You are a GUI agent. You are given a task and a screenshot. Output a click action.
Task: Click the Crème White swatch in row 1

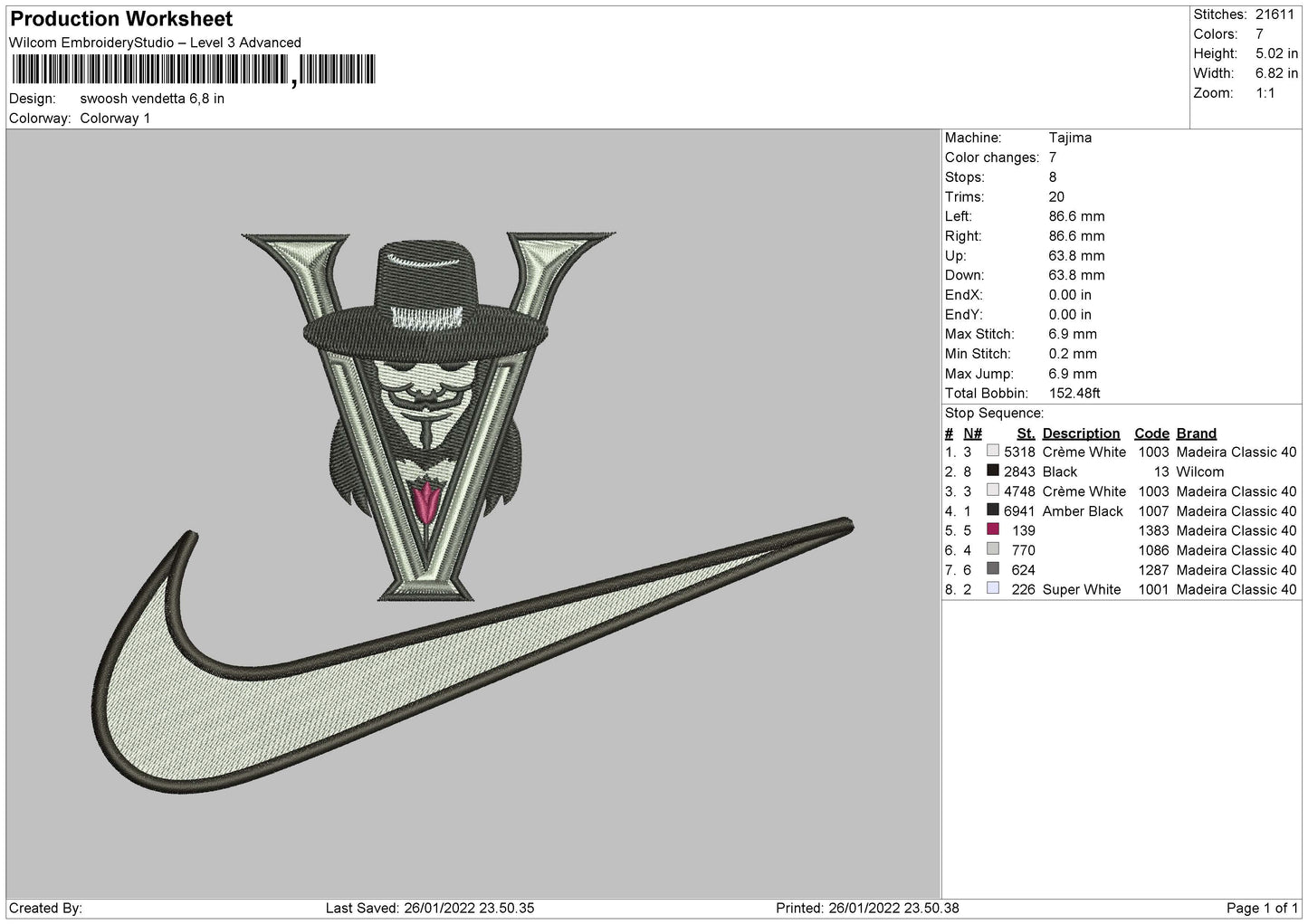click(x=993, y=452)
